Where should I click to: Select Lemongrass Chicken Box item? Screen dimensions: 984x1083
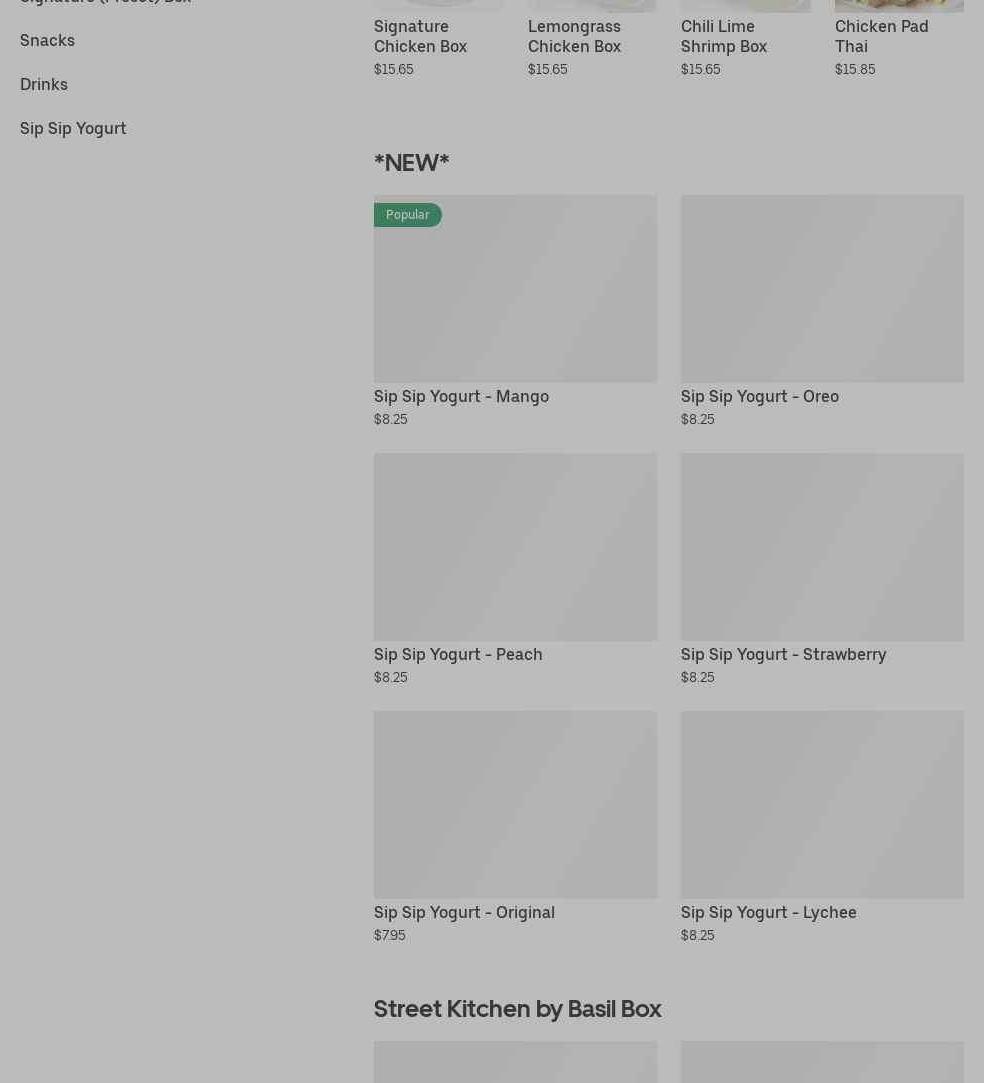tap(574, 36)
